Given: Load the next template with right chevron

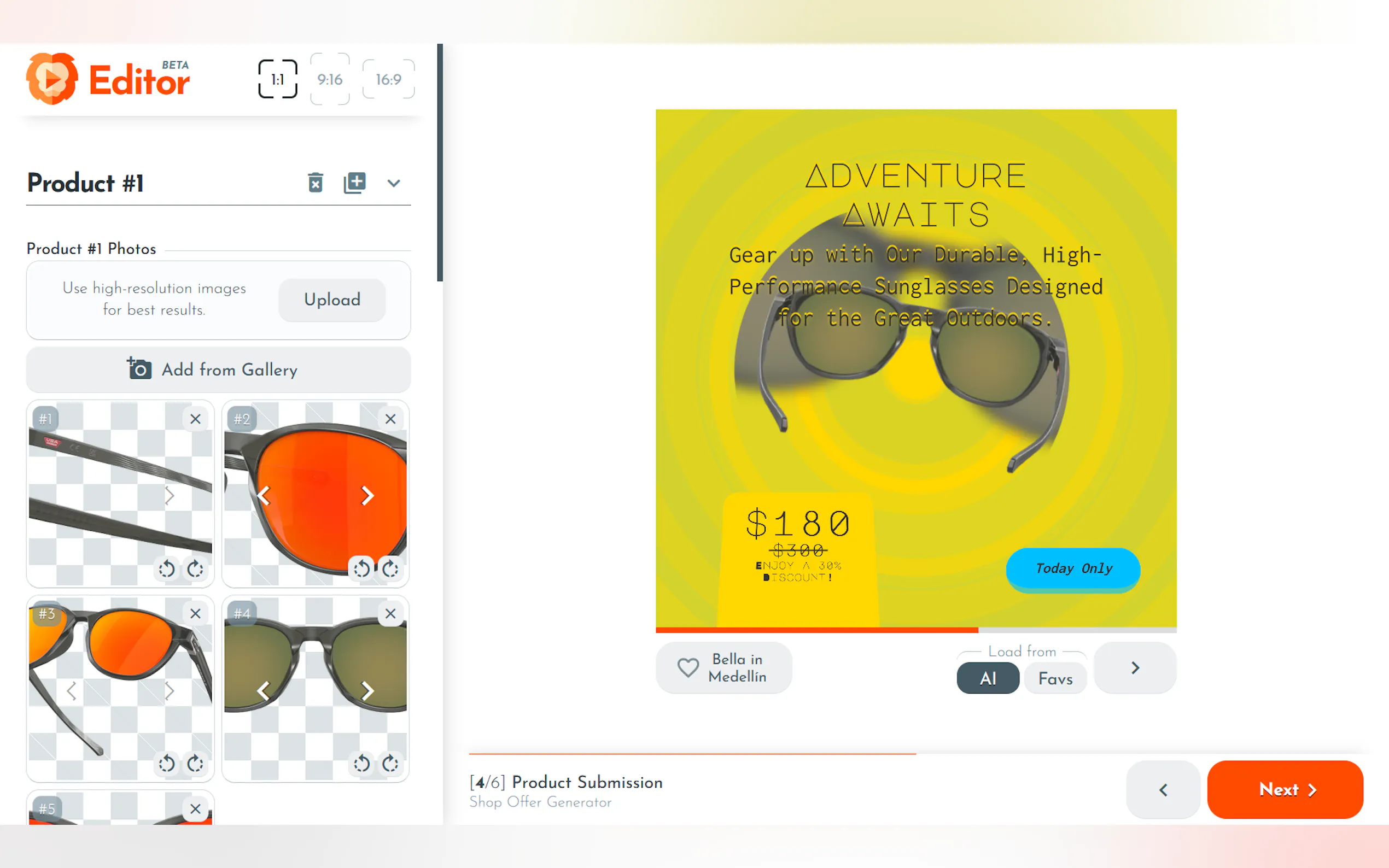Looking at the screenshot, I should click(1135, 667).
